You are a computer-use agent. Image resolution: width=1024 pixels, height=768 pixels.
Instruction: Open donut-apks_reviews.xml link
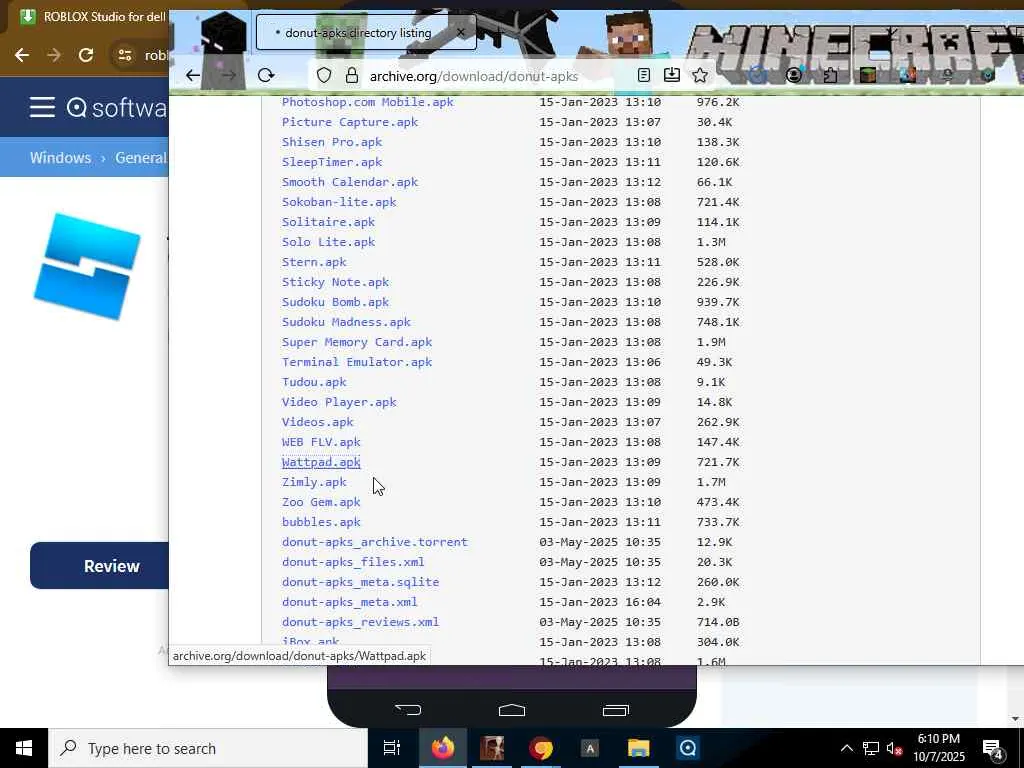(x=360, y=622)
